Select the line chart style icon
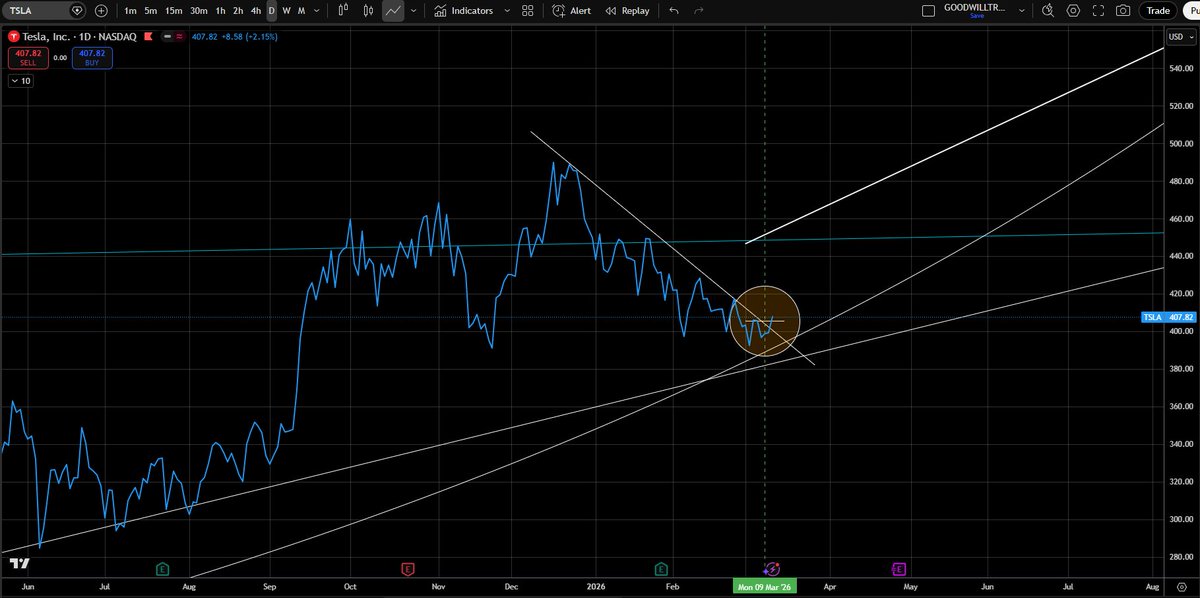Screen dimensions: 1200x598 coord(393,11)
